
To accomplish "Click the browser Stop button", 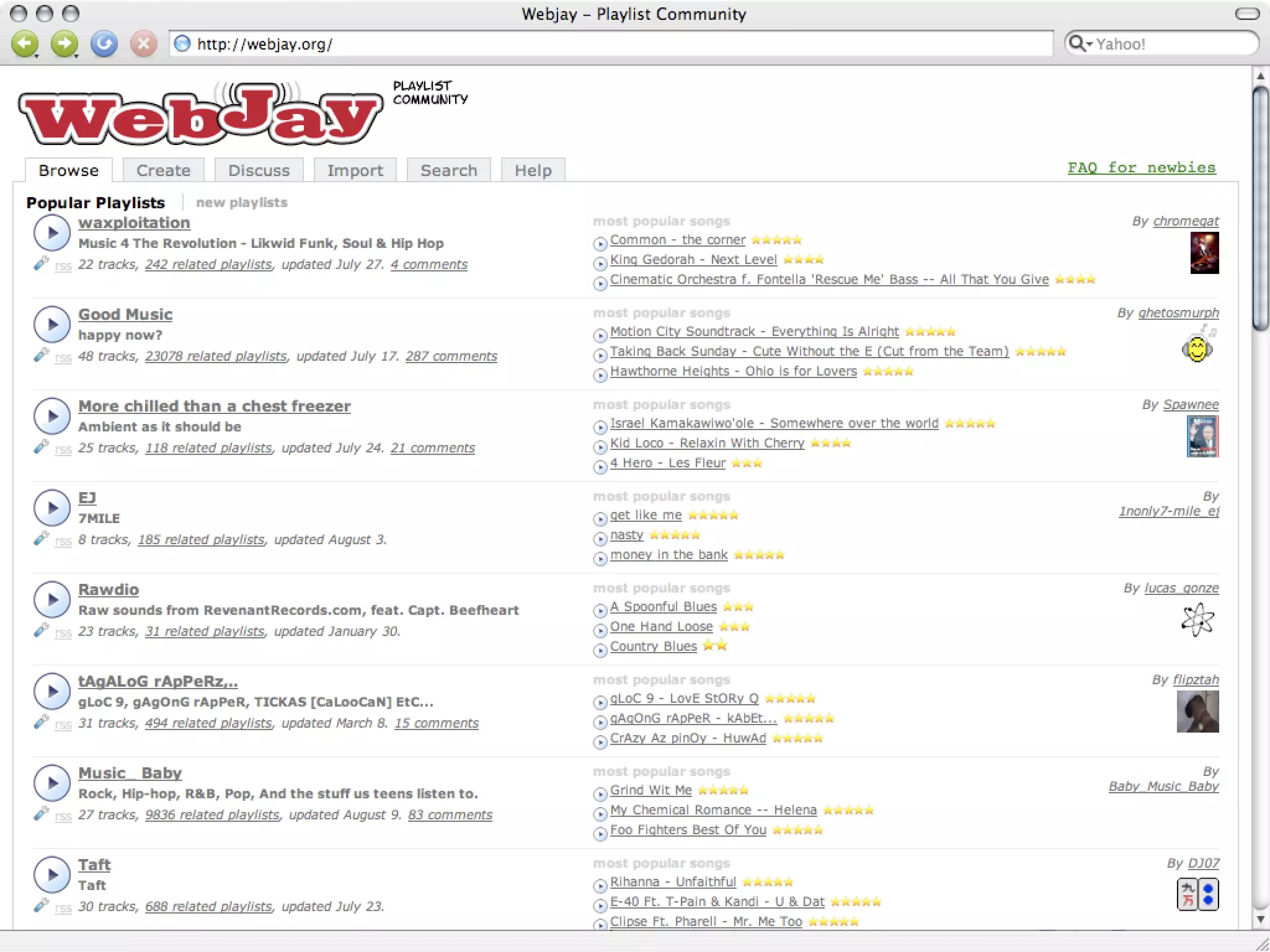I will coord(143,43).
